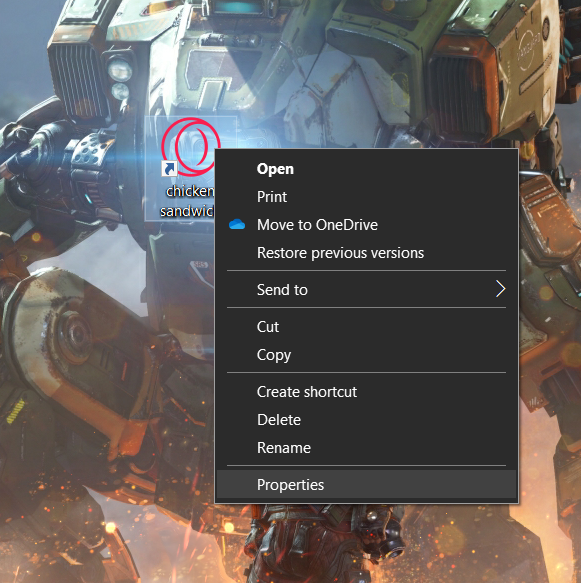Select Cut from the context menu

click(366, 327)
